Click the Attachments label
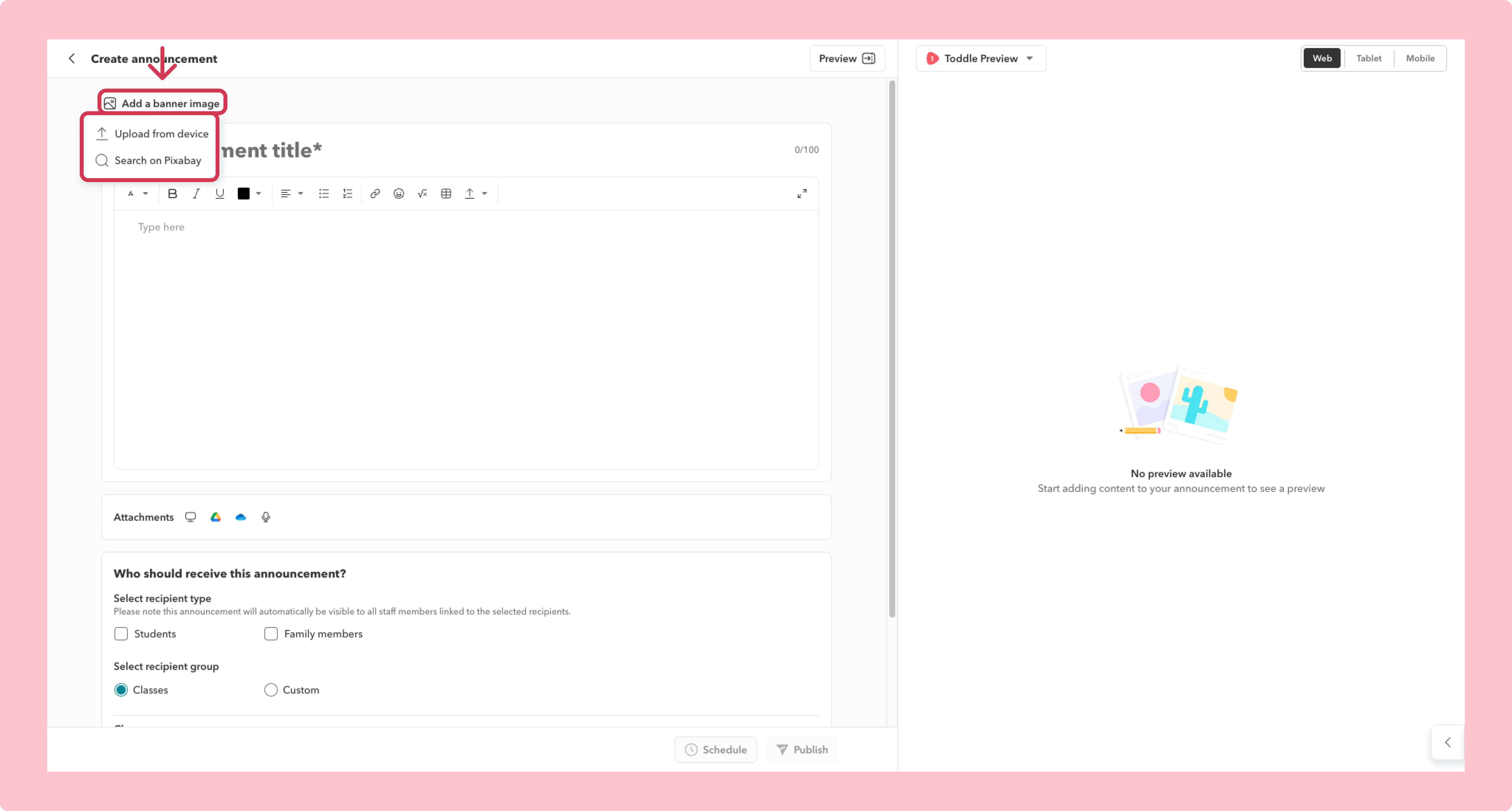Viewport: 1512px width, 811px height. 144,517
